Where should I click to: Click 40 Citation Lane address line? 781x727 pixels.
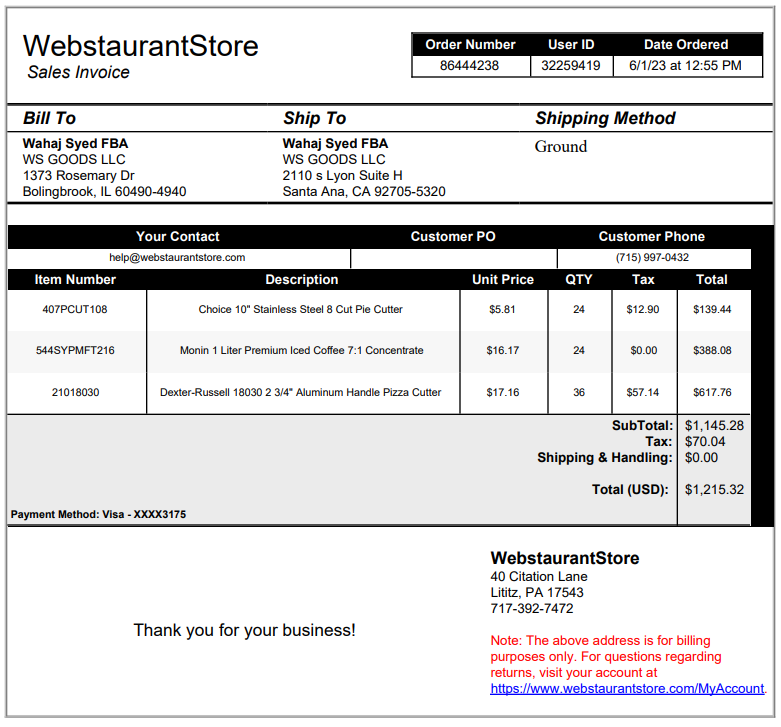[539, 577]
